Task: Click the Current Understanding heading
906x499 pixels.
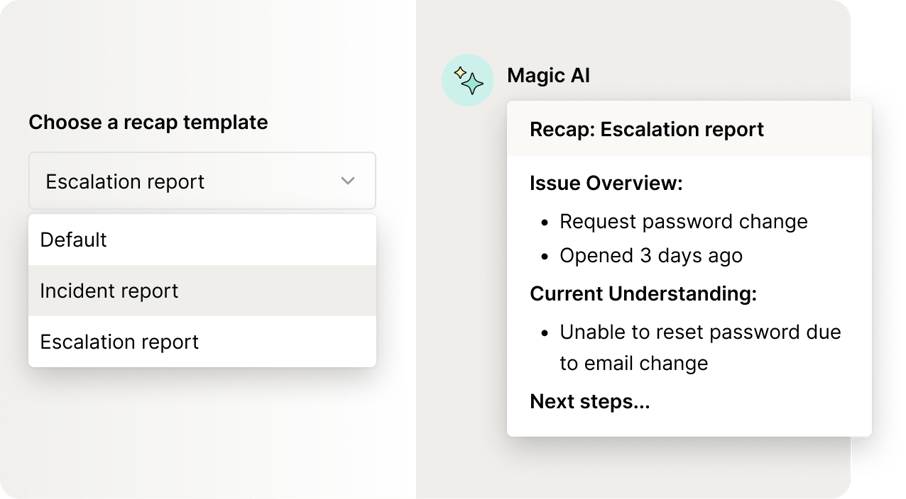Action: point(643,294)
